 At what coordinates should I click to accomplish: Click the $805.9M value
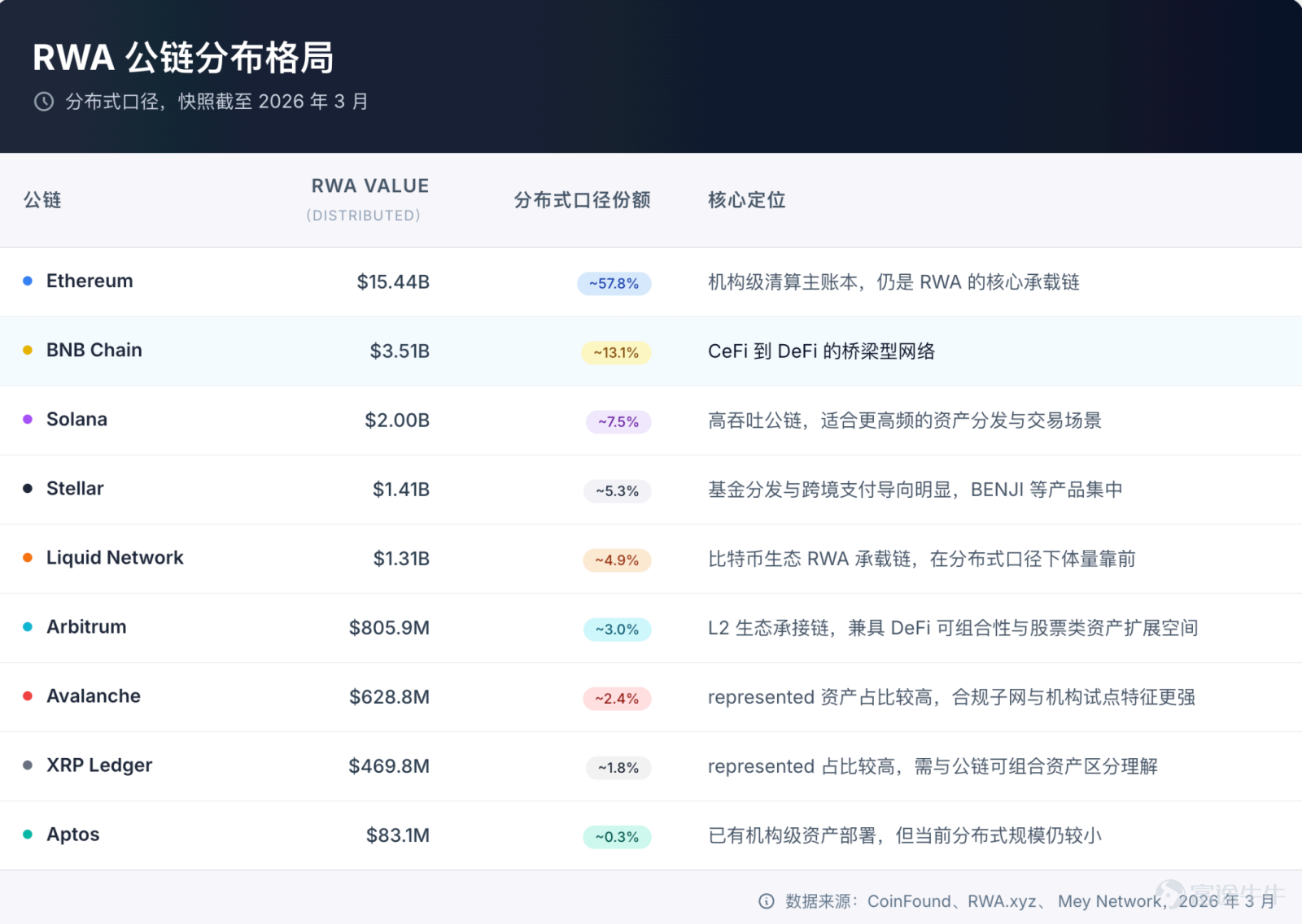point(389,628)
